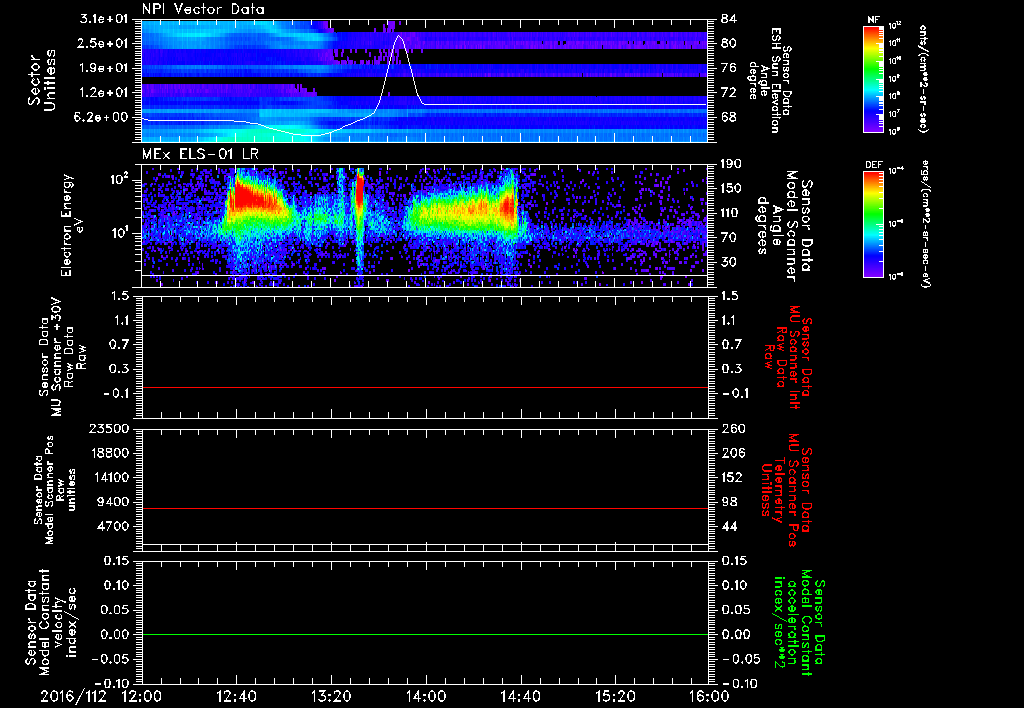Click the 16:00 time axis label
The width and height of the screenshot is (1024, 708).
[709, 697]
